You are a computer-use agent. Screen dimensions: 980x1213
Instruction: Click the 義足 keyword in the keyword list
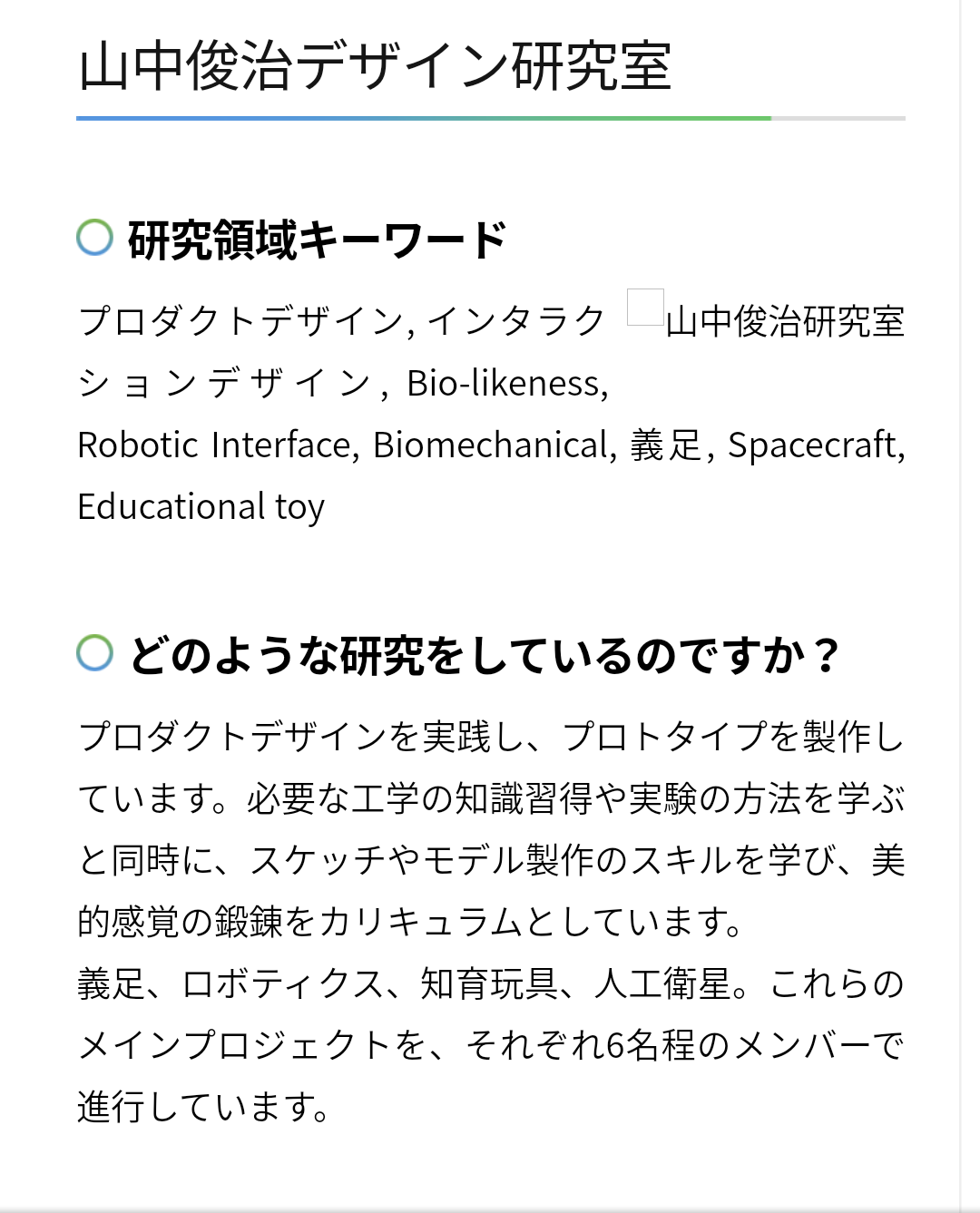[666, 445]
